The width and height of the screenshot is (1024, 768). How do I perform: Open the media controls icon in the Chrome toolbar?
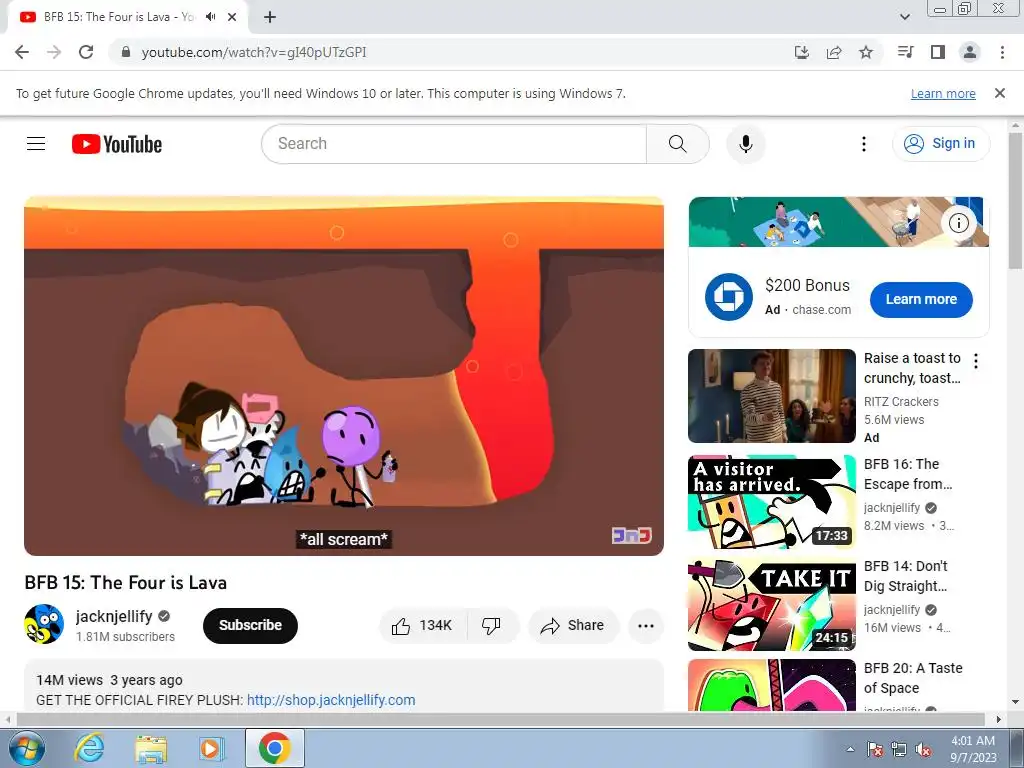pyautogui.click(x=906, y=52)
